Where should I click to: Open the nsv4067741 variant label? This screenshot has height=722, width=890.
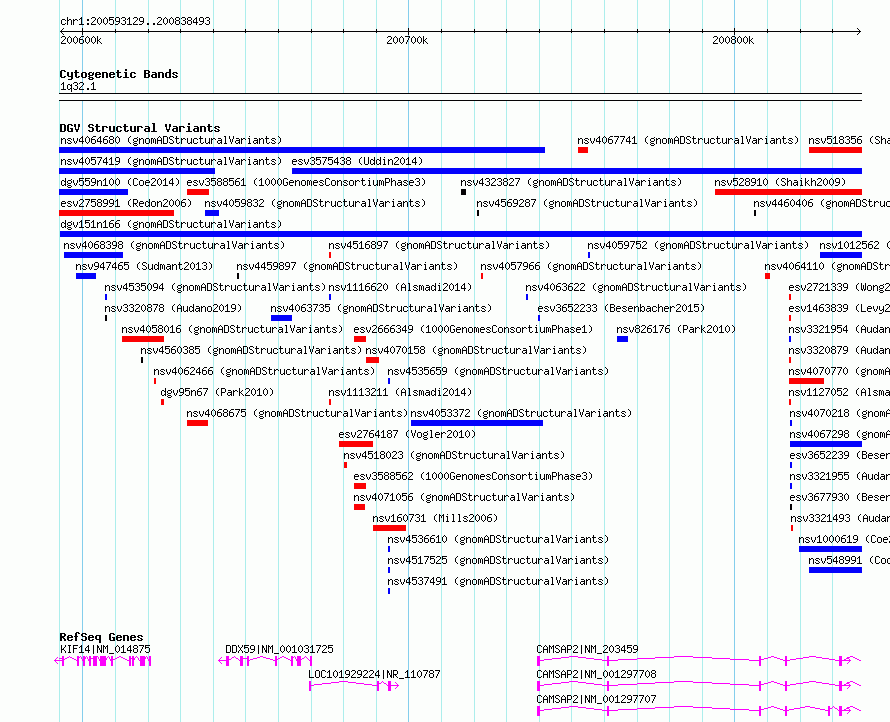pyautogui.click(x=688, y=140)
